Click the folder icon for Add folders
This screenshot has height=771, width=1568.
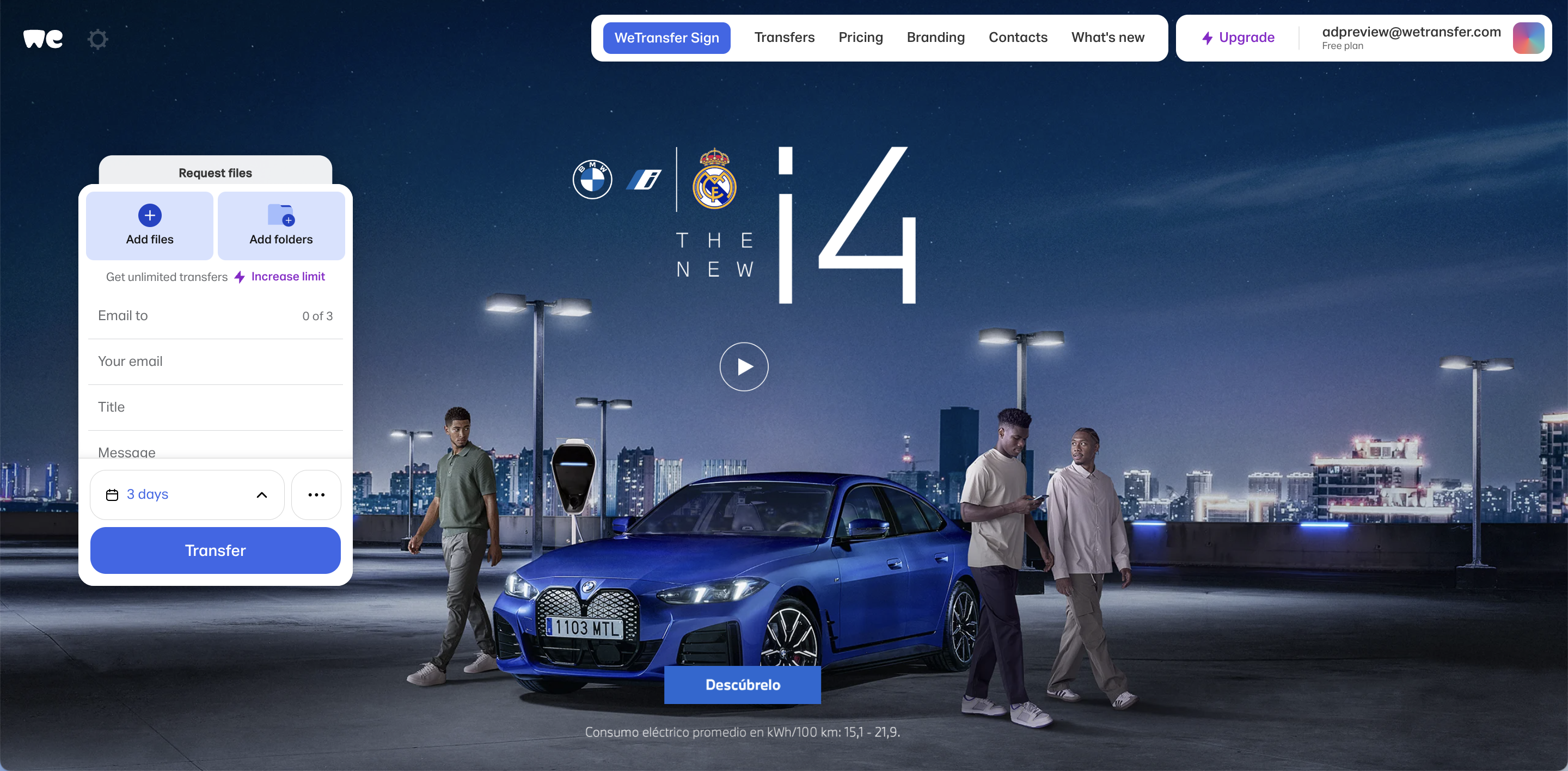(281, 215)
